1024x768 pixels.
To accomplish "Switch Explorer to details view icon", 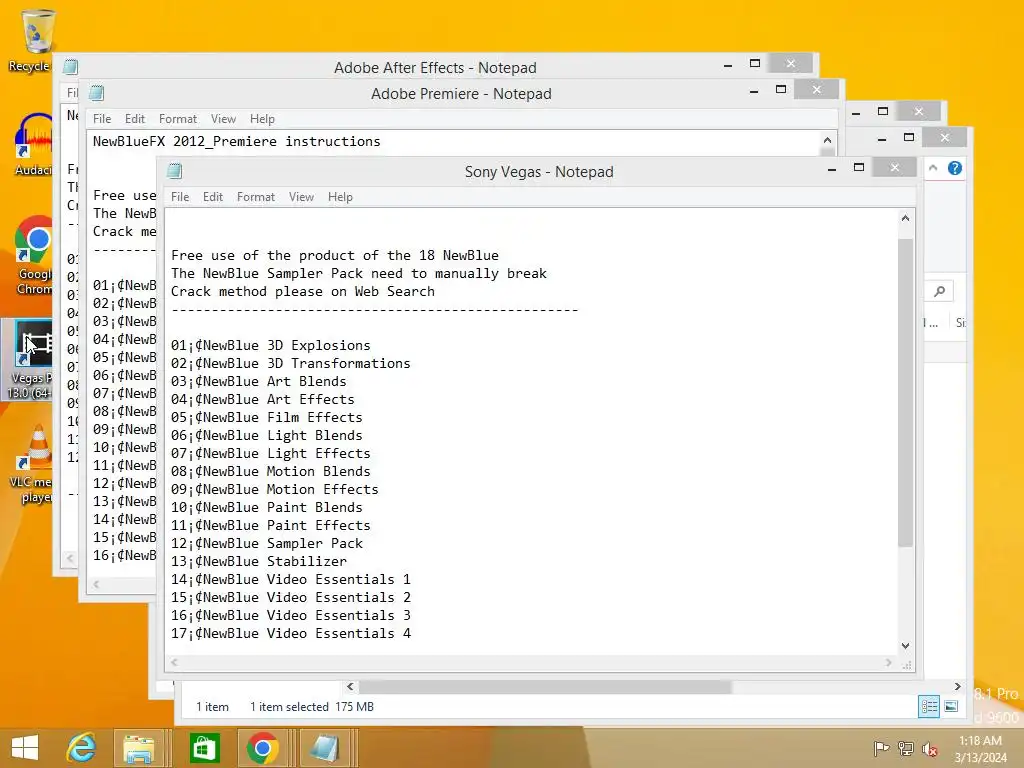I will tap(929, 706).
